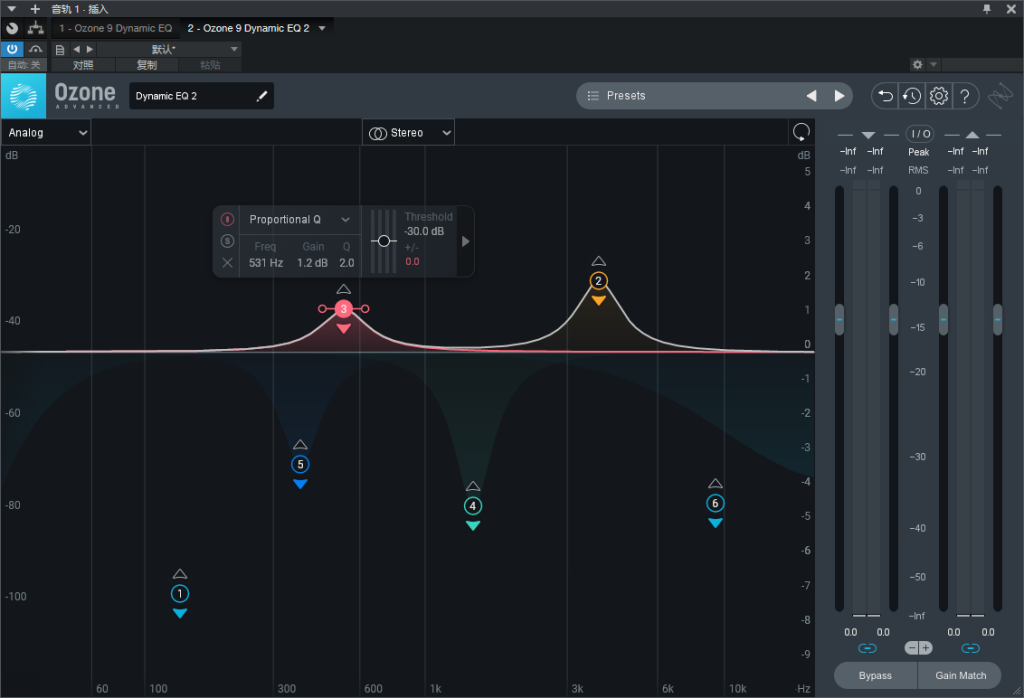Click the Gain Match button
The width and height of the screenshot is (1024, 698).
tap(960, 675)
